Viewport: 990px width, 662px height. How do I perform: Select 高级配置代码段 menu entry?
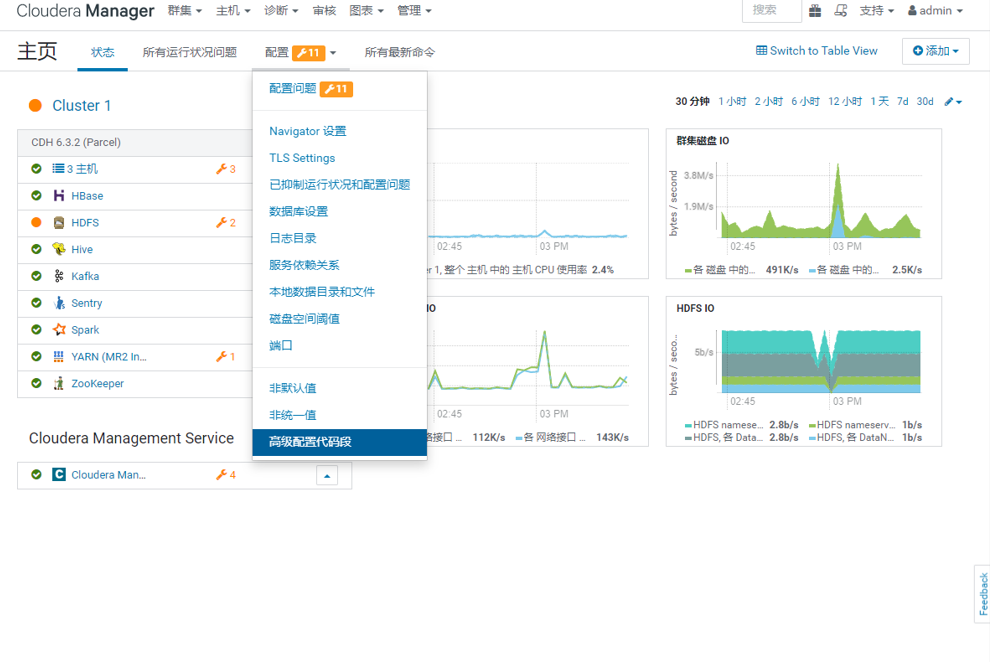click(340, 442)
